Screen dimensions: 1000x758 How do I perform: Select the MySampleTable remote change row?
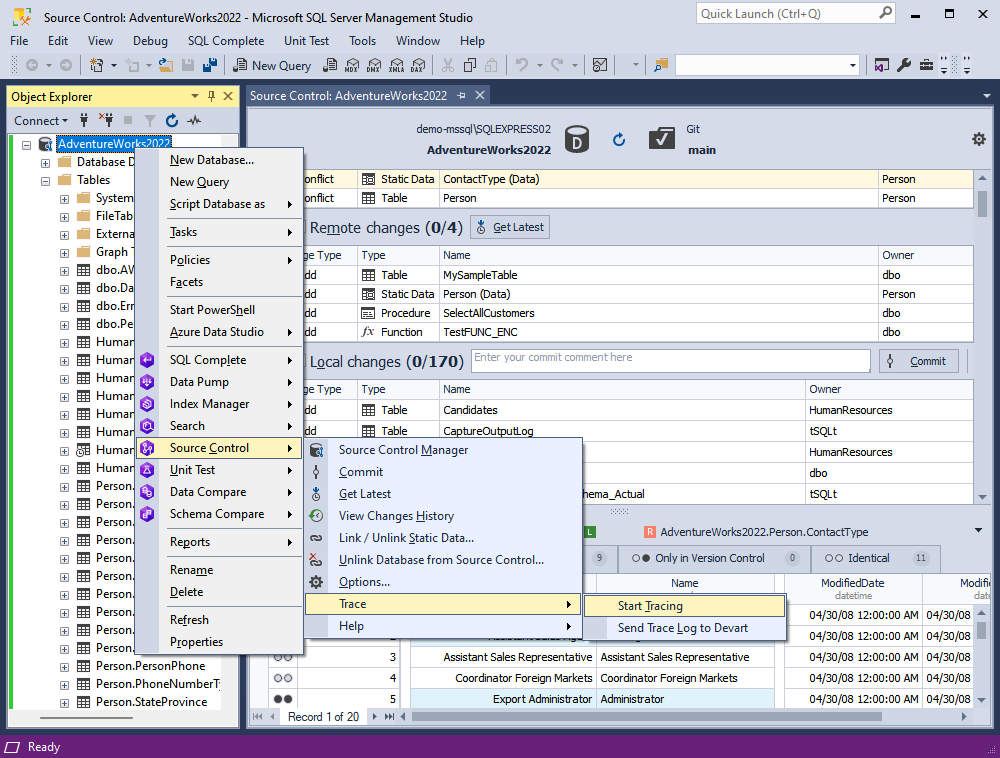click(638, 275)
